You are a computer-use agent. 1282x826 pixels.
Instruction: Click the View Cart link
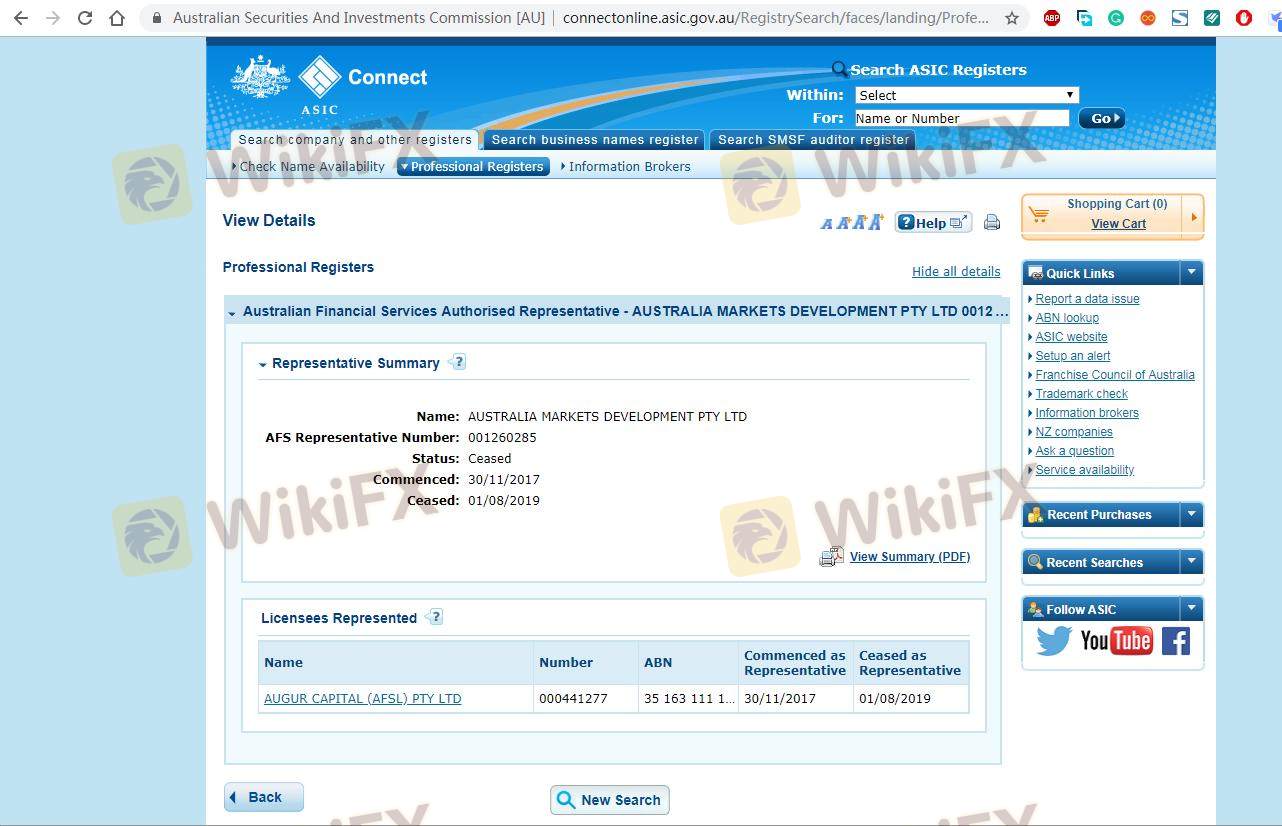[1118, 224]
